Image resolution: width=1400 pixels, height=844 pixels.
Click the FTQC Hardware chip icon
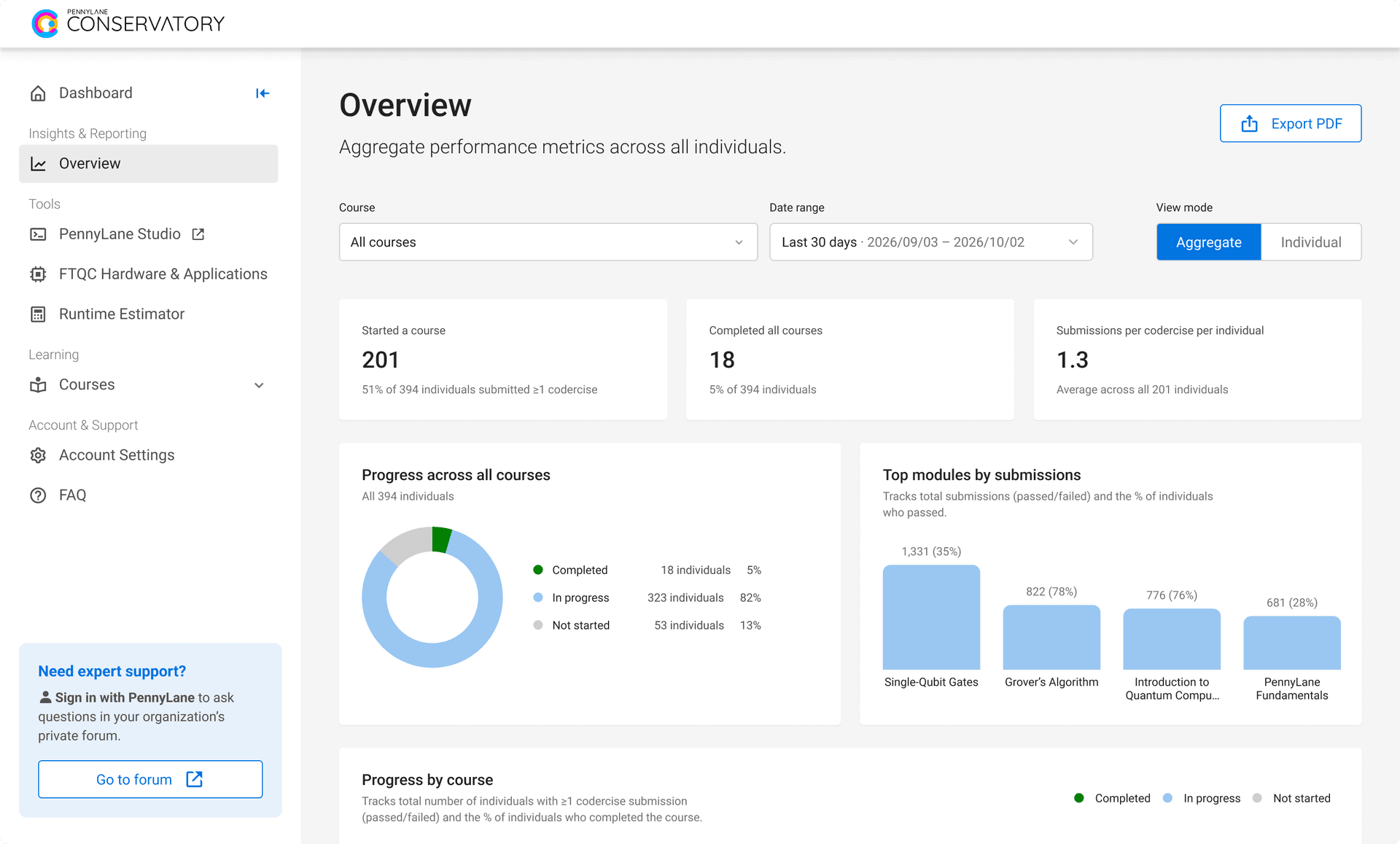tap(38, 274)
